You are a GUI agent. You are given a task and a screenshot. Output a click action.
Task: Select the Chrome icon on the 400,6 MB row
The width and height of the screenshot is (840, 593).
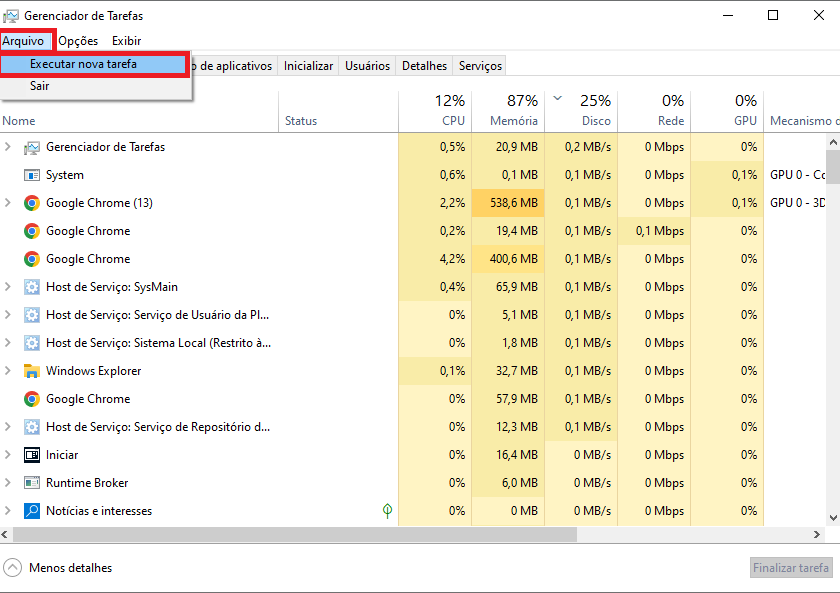click(x=32, y=259)
